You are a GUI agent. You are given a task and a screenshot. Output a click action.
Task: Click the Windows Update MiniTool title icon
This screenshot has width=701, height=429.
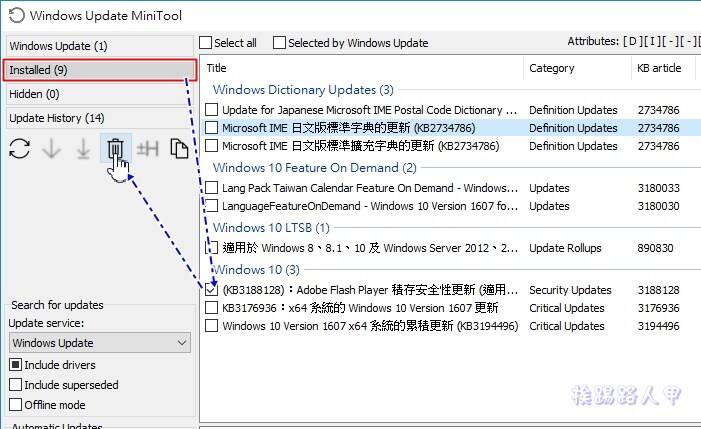click(x=17, y=15)
